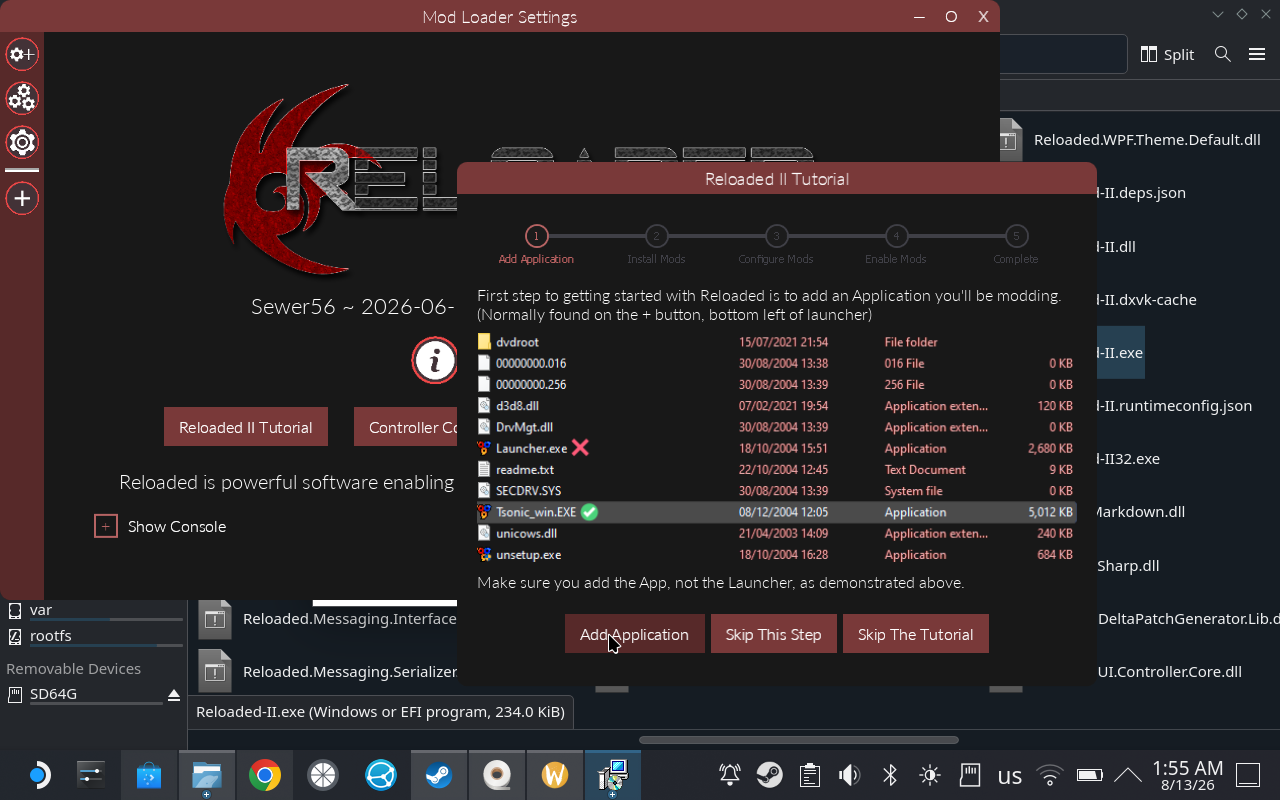Image resolution: width=1280 pixels, height=800 pixels.
Task: Open System Settings sliders icon on taskbar
Action: (91, 775)
